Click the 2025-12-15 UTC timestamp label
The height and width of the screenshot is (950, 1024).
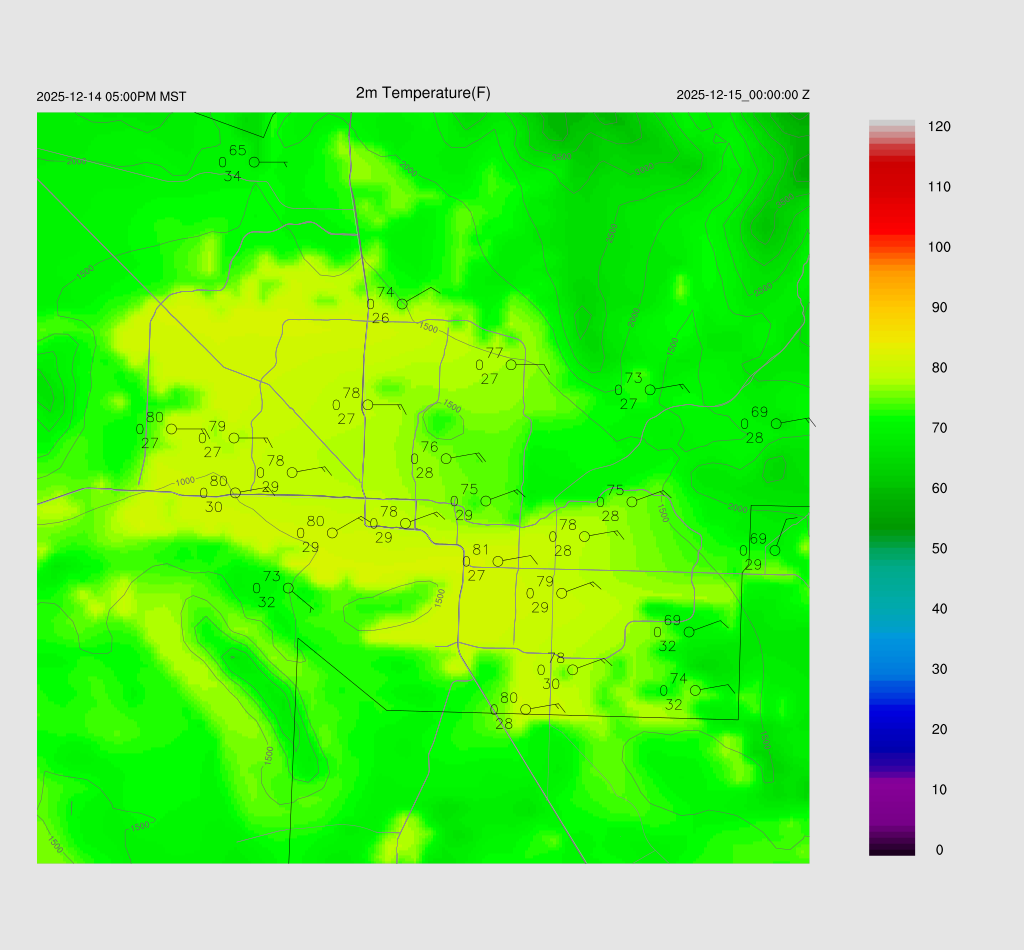[743, 95]
